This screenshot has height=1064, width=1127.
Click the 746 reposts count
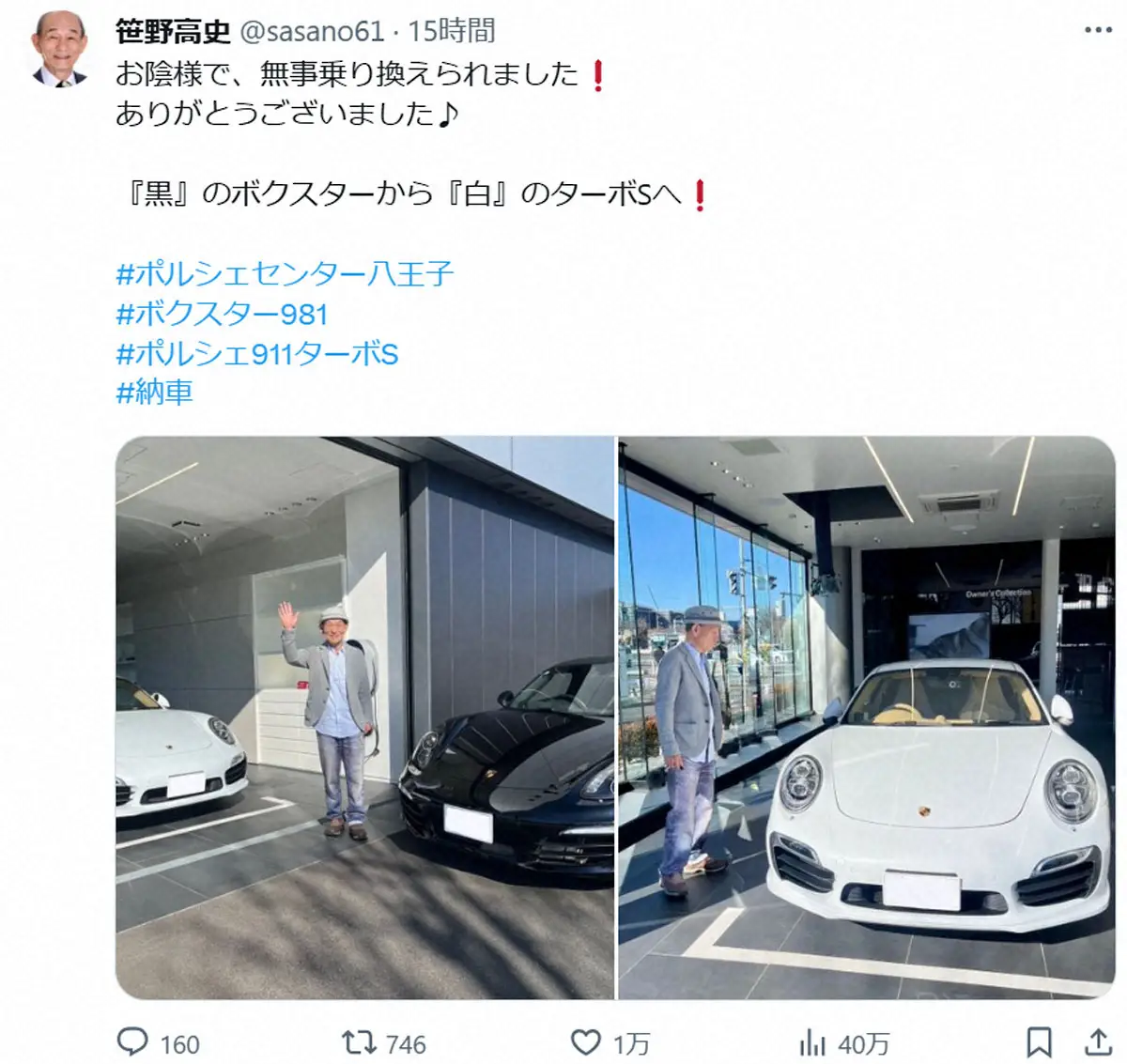click(406, 1044)
